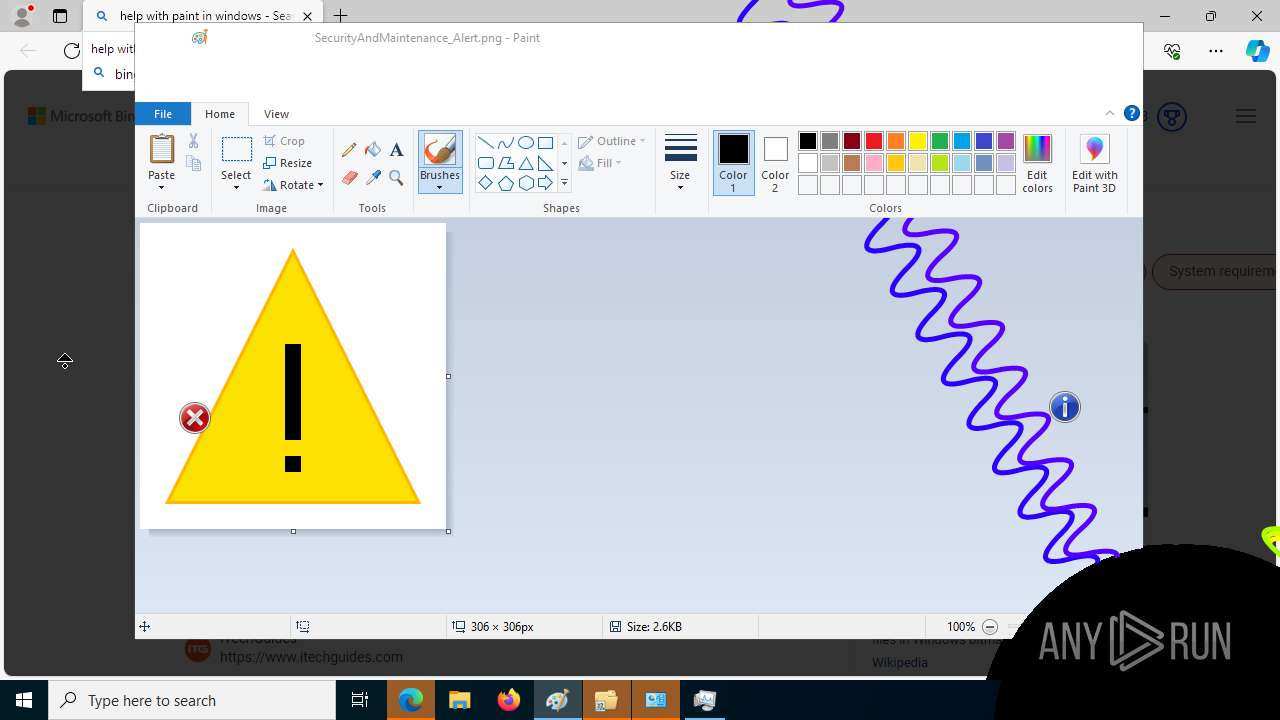Choose the Diamond shape
This screenshot has height=720, width=1280.
click(x=485, y=183)
